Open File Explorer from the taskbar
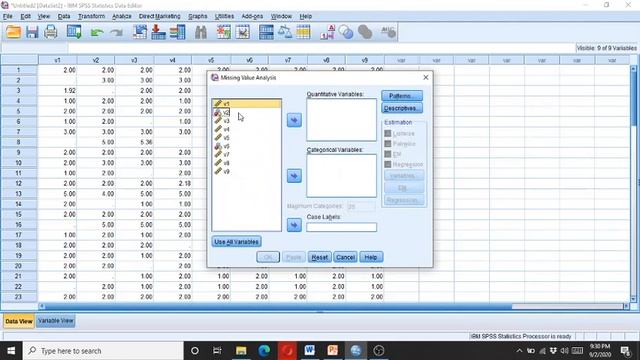This screenshot has width=640, height=360. pyautogui.click(x=241, y=350)
